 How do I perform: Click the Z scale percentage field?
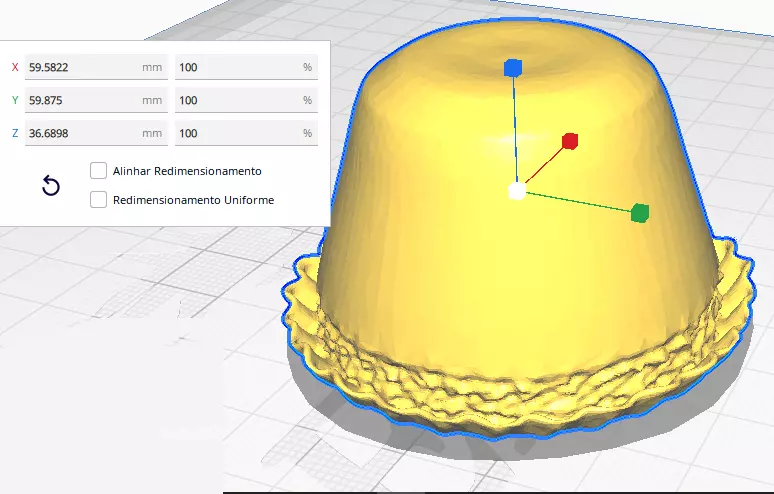coord(246,133)
